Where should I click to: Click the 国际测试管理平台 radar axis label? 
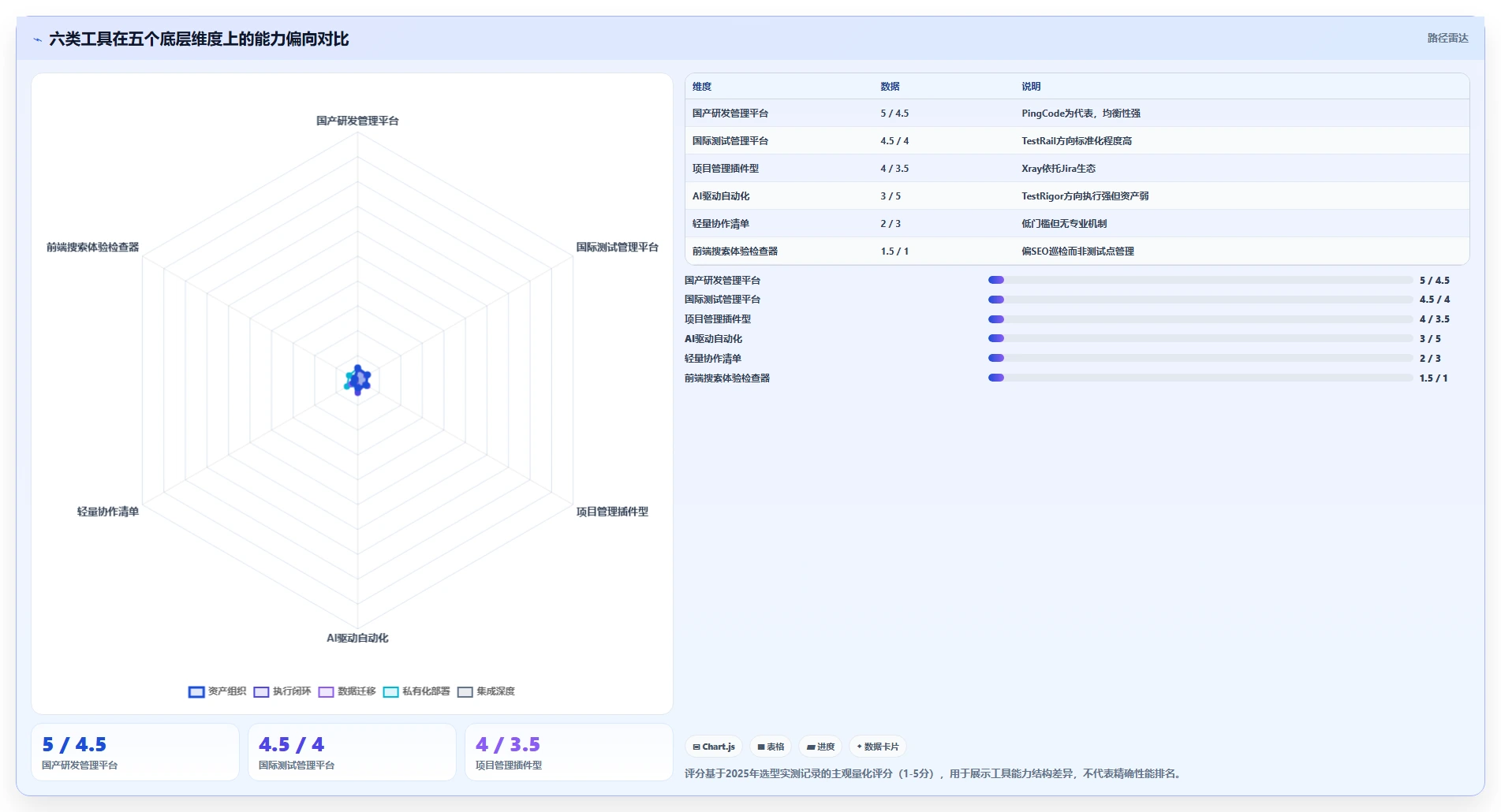[617, 248]
